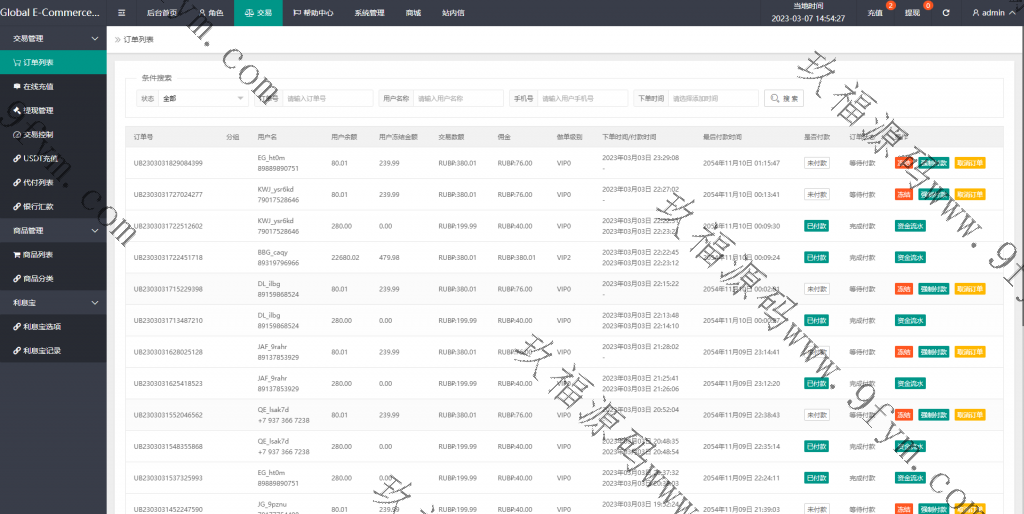The width and height of the screenshot is (1024, 514).
Task: Collapse the 利息宝 sidebar section
Action: pyautogui.click(x=95, y=302)
